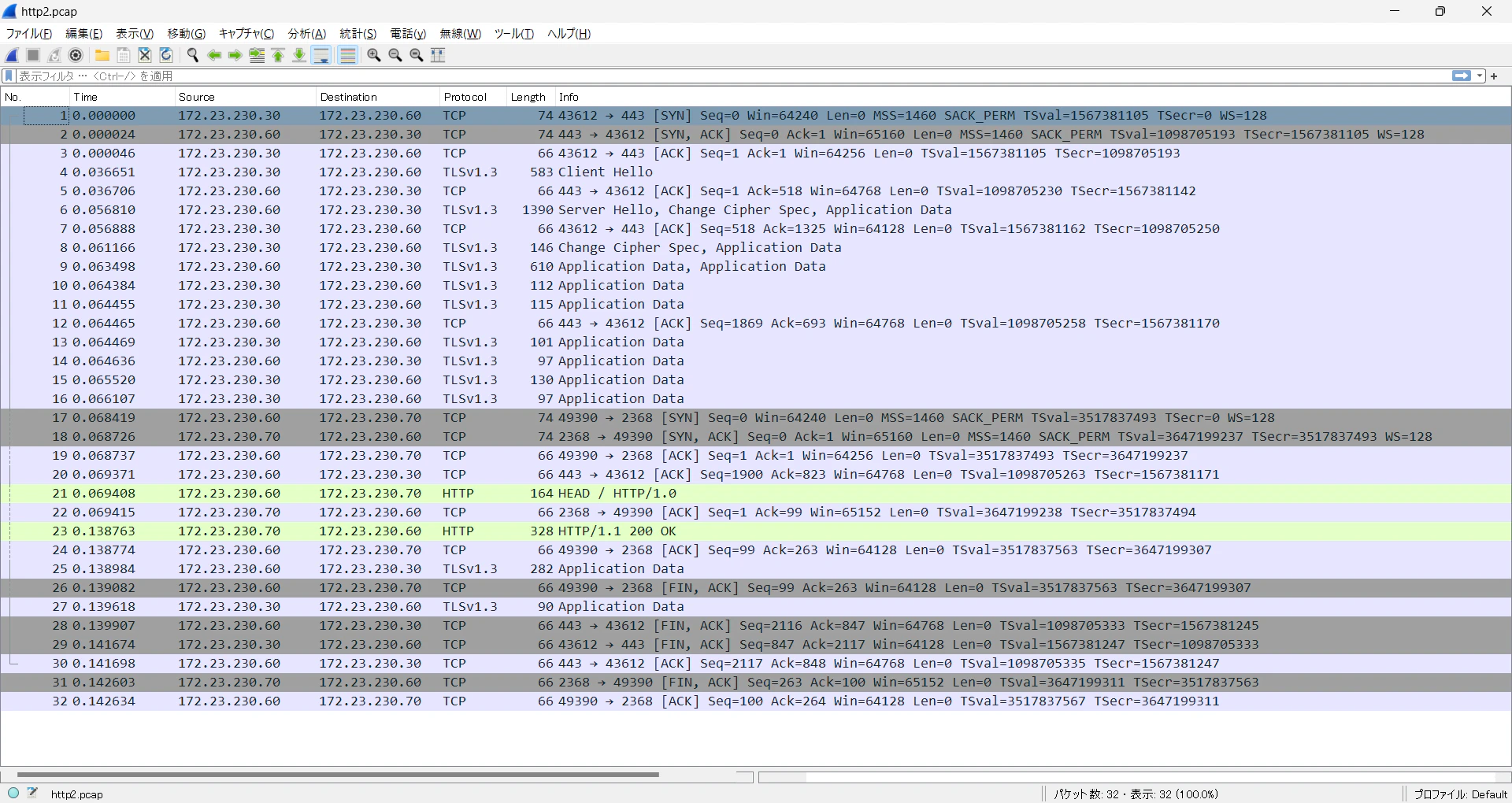This screenshot has width=1512, height=803.
Task: Open the 統計(S) menu
Action: [358, 34]
